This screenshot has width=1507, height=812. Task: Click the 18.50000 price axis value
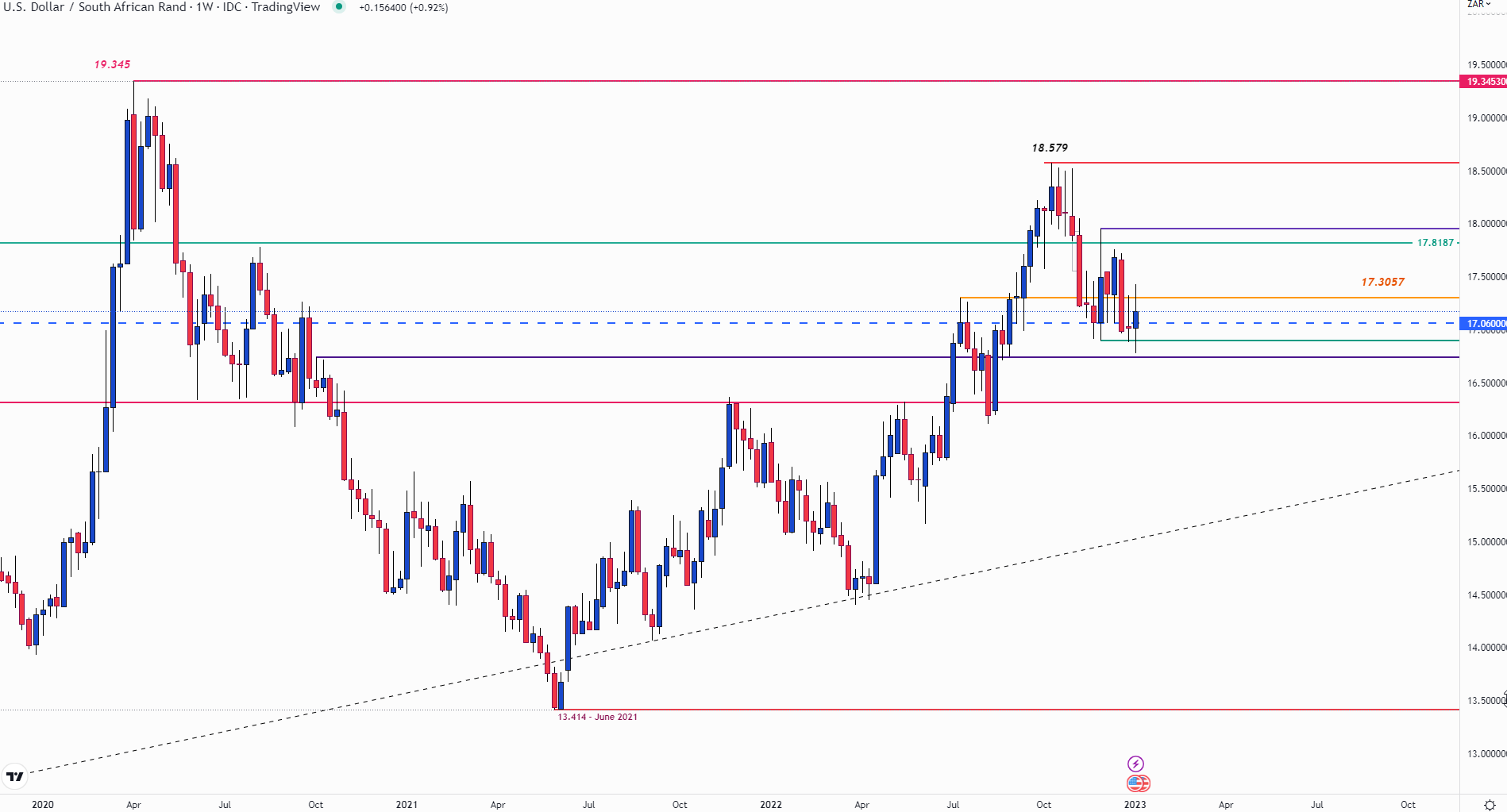click(x=1486, y=171)
